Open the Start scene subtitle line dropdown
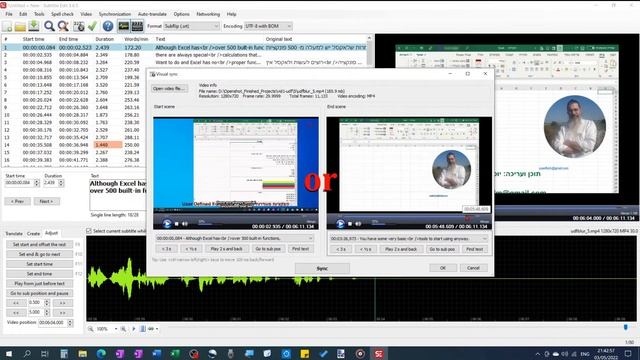 point(235,238)
